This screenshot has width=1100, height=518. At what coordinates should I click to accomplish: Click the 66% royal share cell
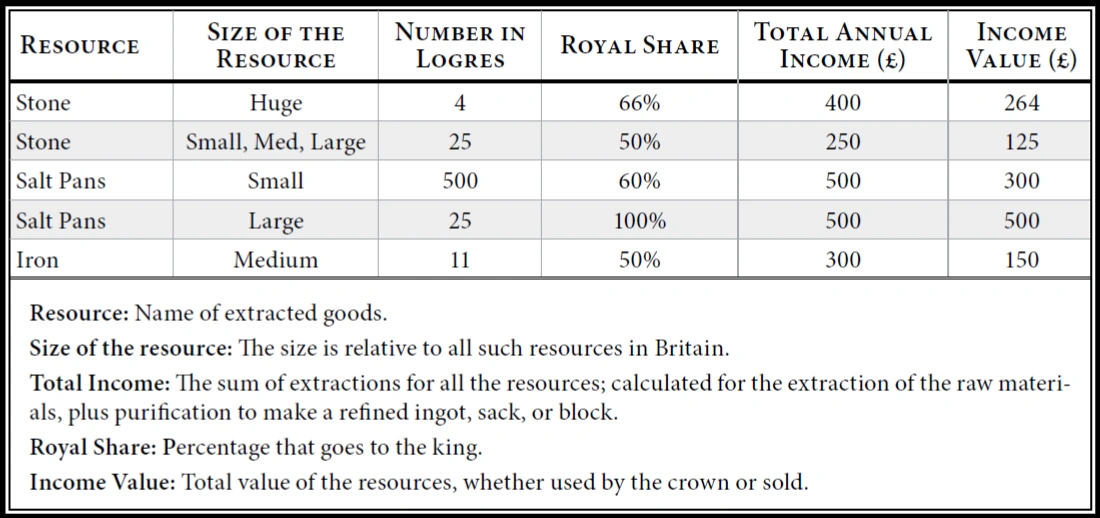click(x=639, y=103)
